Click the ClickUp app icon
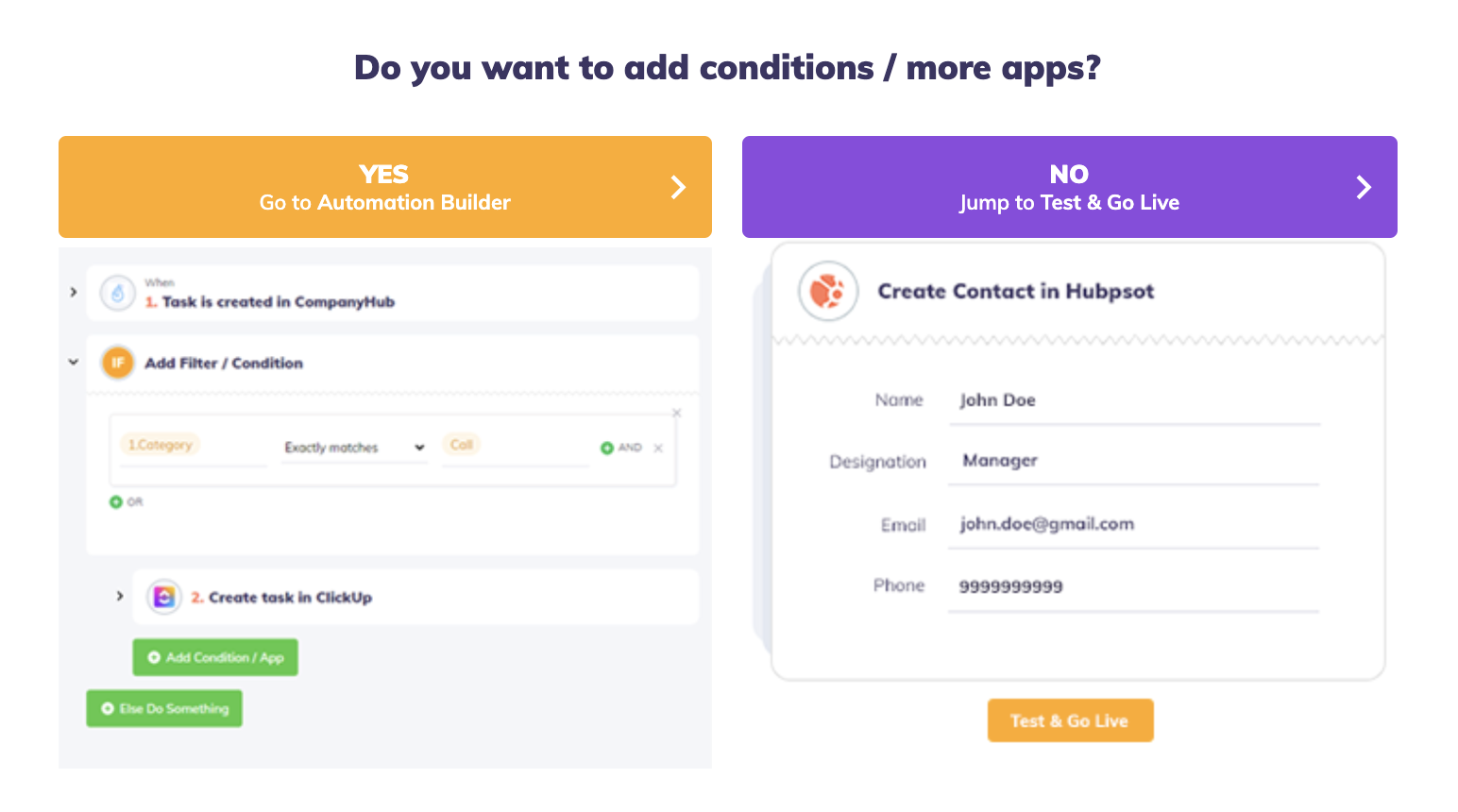 tap(162, 597)
